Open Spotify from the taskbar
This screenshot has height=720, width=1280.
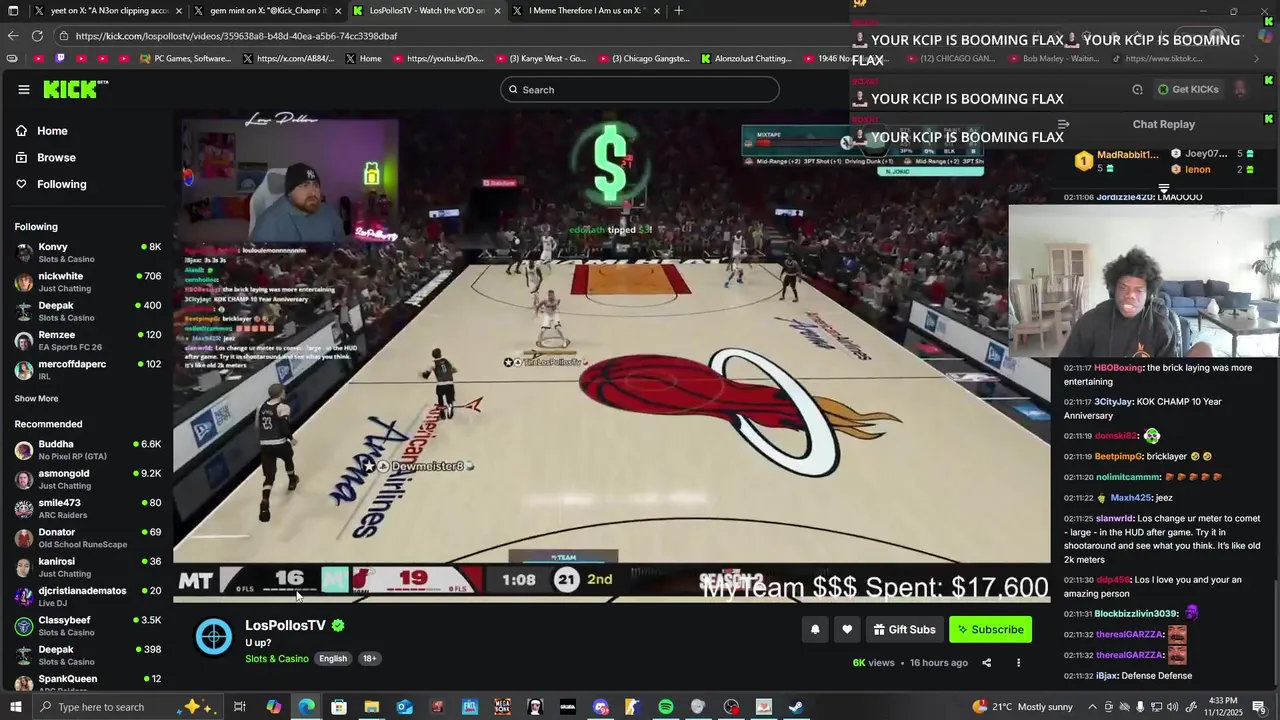click(x=666, y=707)
